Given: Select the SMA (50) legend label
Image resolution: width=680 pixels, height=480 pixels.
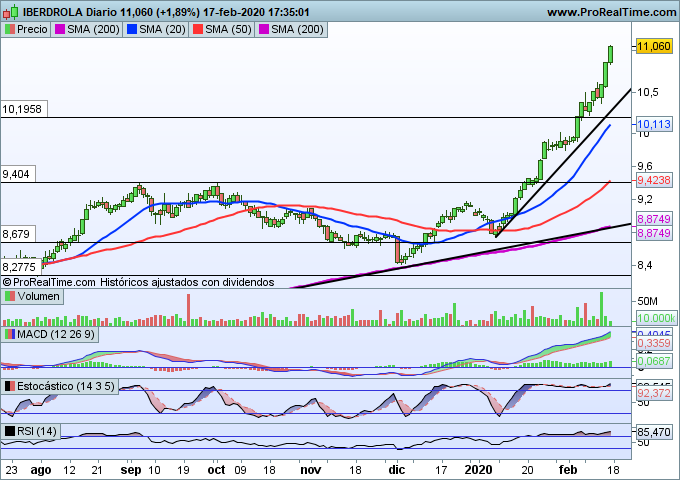Looking at the screenshot, I should 228,29.
